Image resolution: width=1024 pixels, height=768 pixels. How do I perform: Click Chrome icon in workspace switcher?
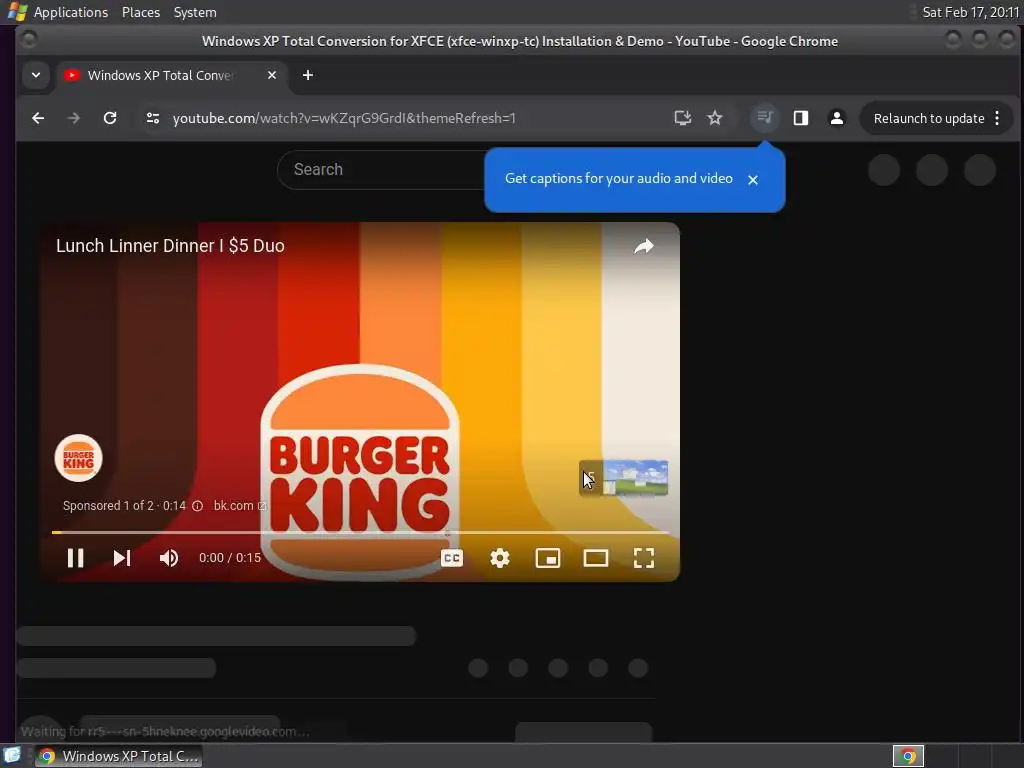pyautogui.click(x=908, y=756)
